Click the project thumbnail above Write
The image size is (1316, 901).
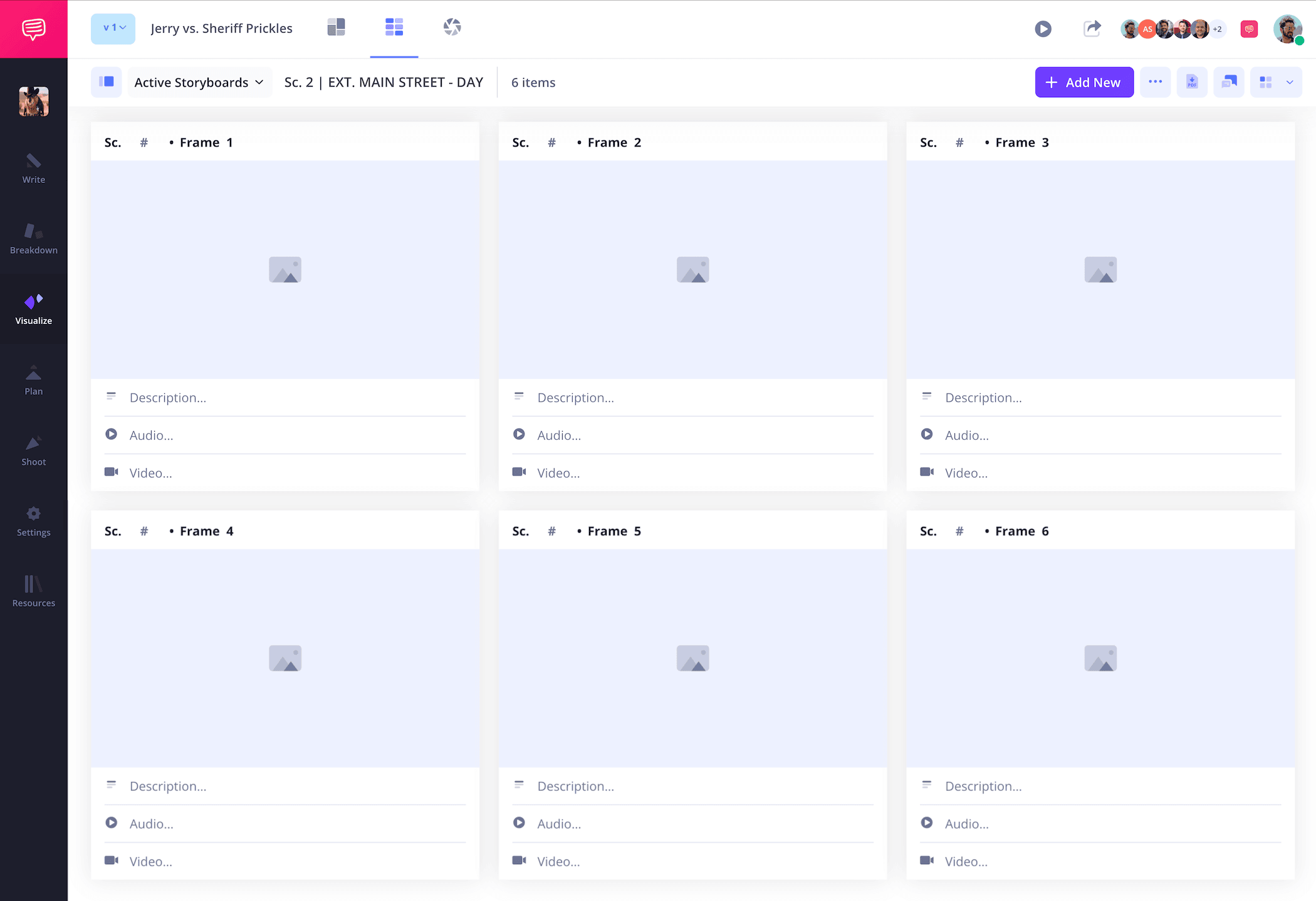(x=34, y=101)
